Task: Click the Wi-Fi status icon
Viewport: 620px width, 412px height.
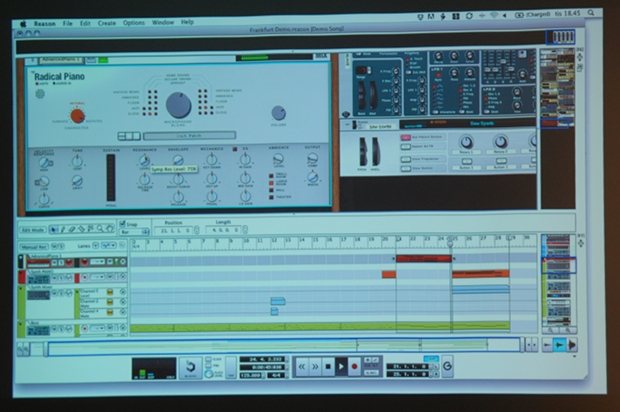Action: (493, 15)
